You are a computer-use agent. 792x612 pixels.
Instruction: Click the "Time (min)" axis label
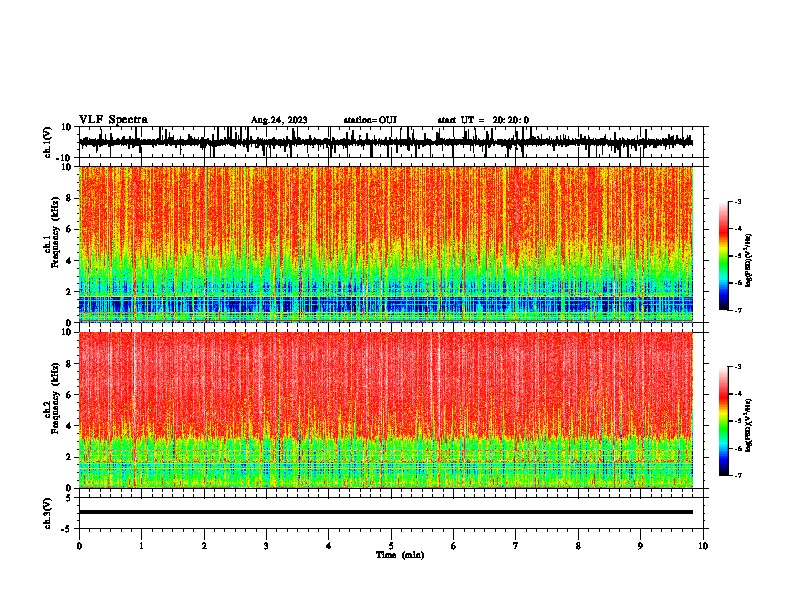click(400, 555)
